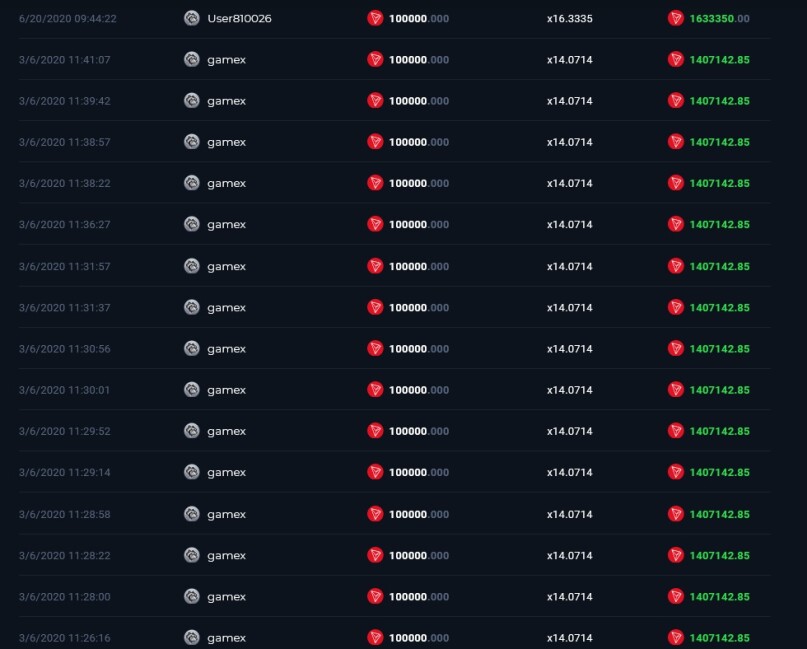Click the gamex avatar in the 11:29:52 row
This screenshot has height=649, width=807.
click(191, 431)
